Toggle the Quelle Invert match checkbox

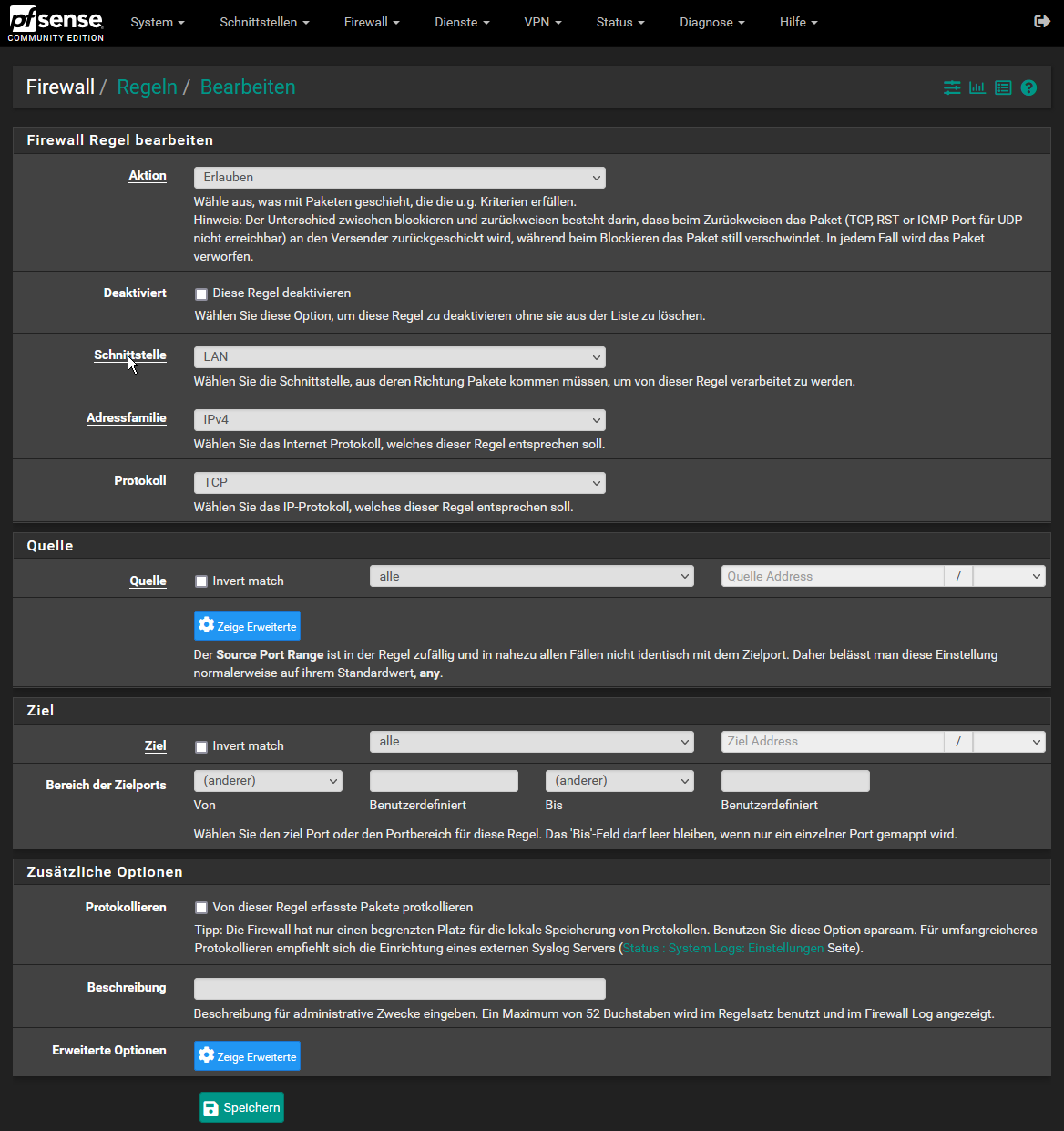[x=201, y=581]
